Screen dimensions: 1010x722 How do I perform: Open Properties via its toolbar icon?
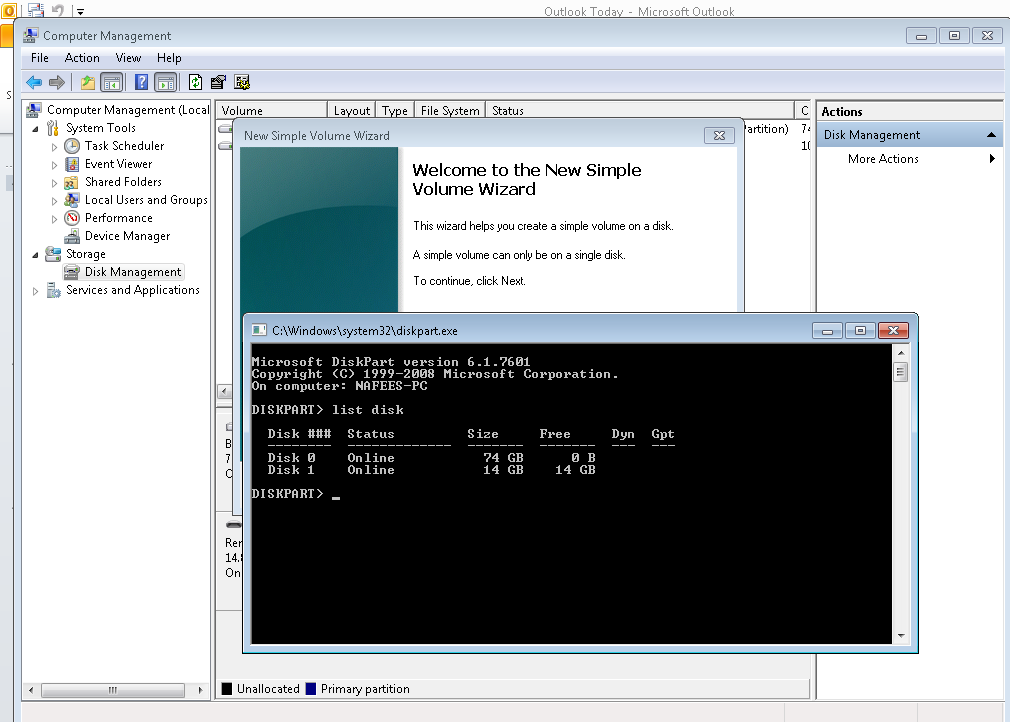click(x=216, y=81)
